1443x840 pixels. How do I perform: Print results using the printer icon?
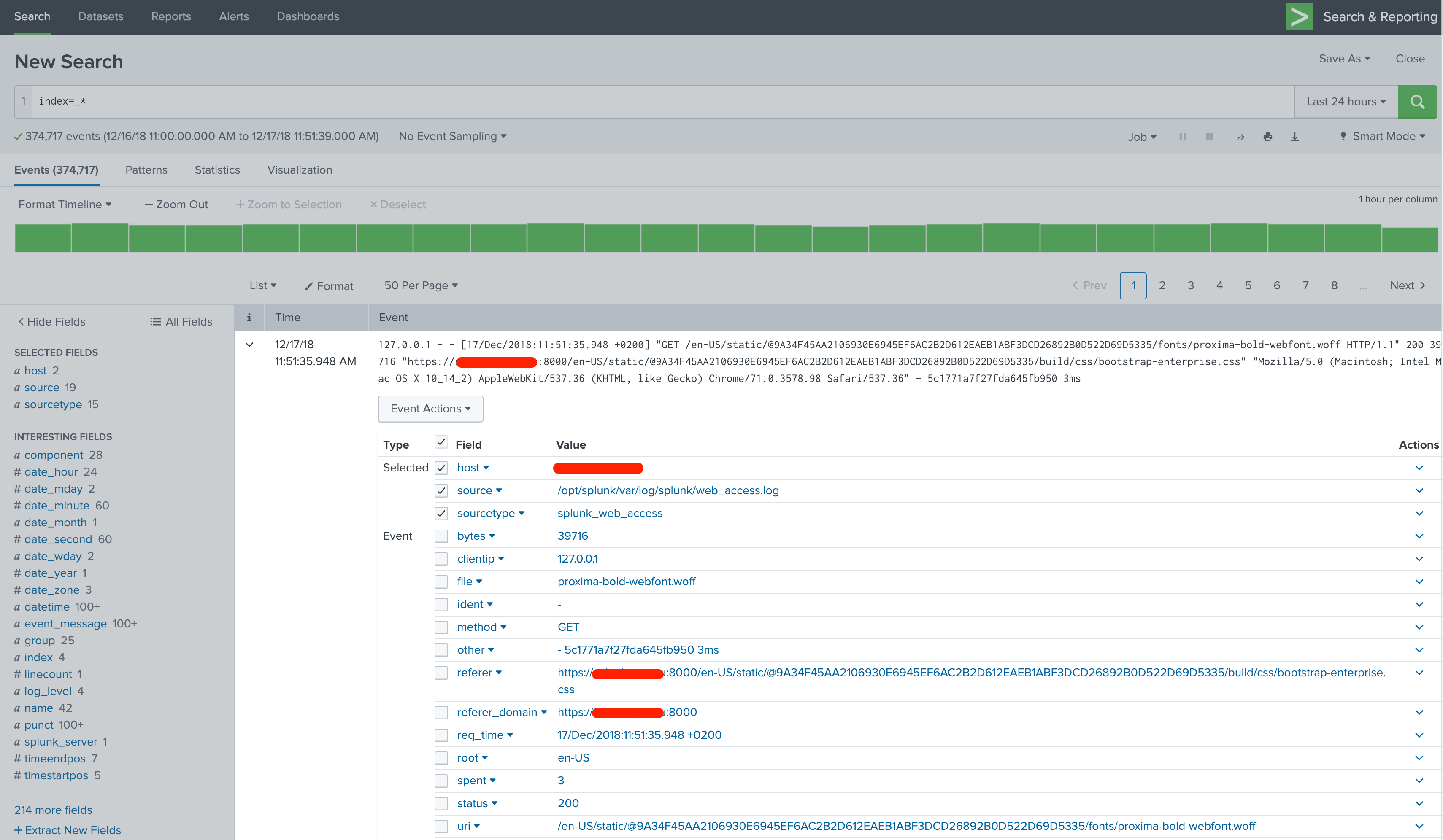click(1268, 136)
